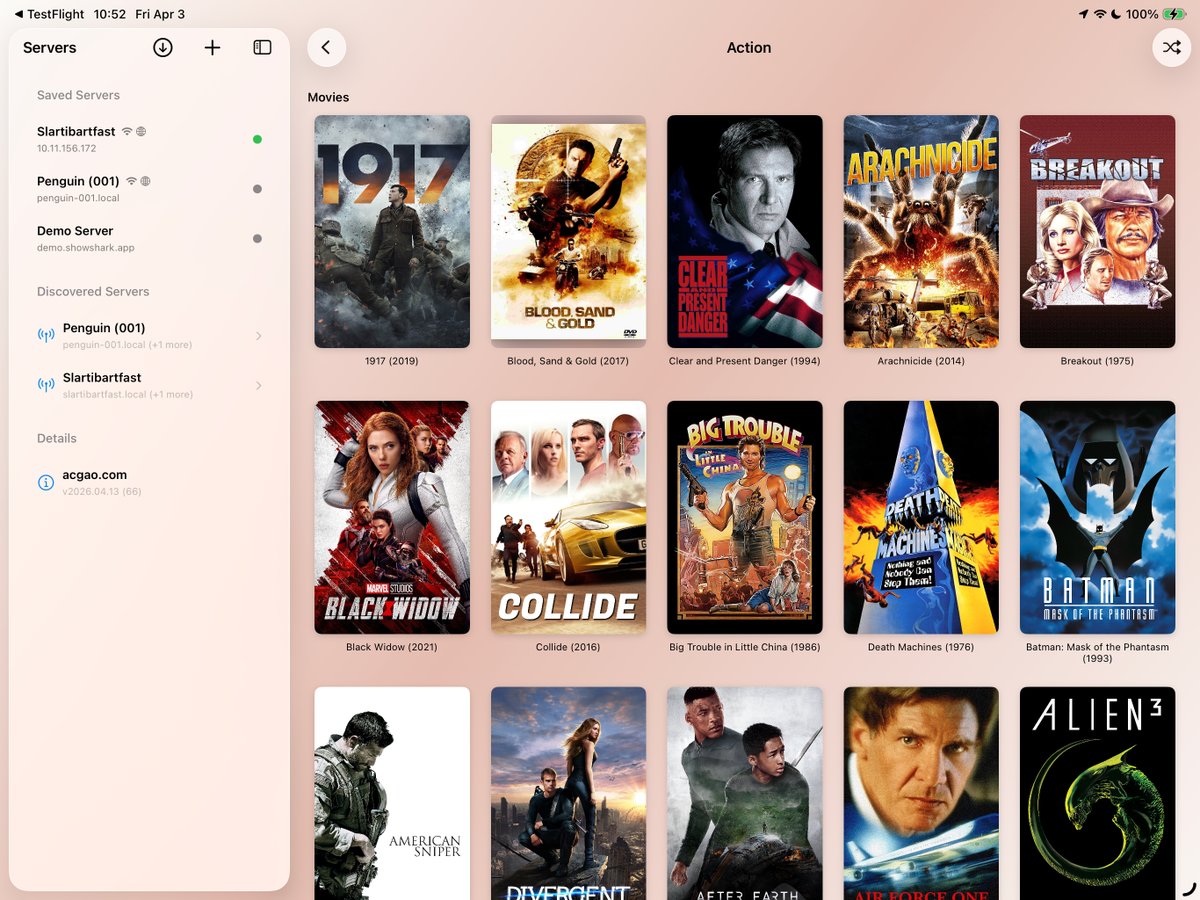Viewport: 1200px width, 900px height.
Task: Click 'Black Widow (2021)' caption
Action: tap(392, 647)
